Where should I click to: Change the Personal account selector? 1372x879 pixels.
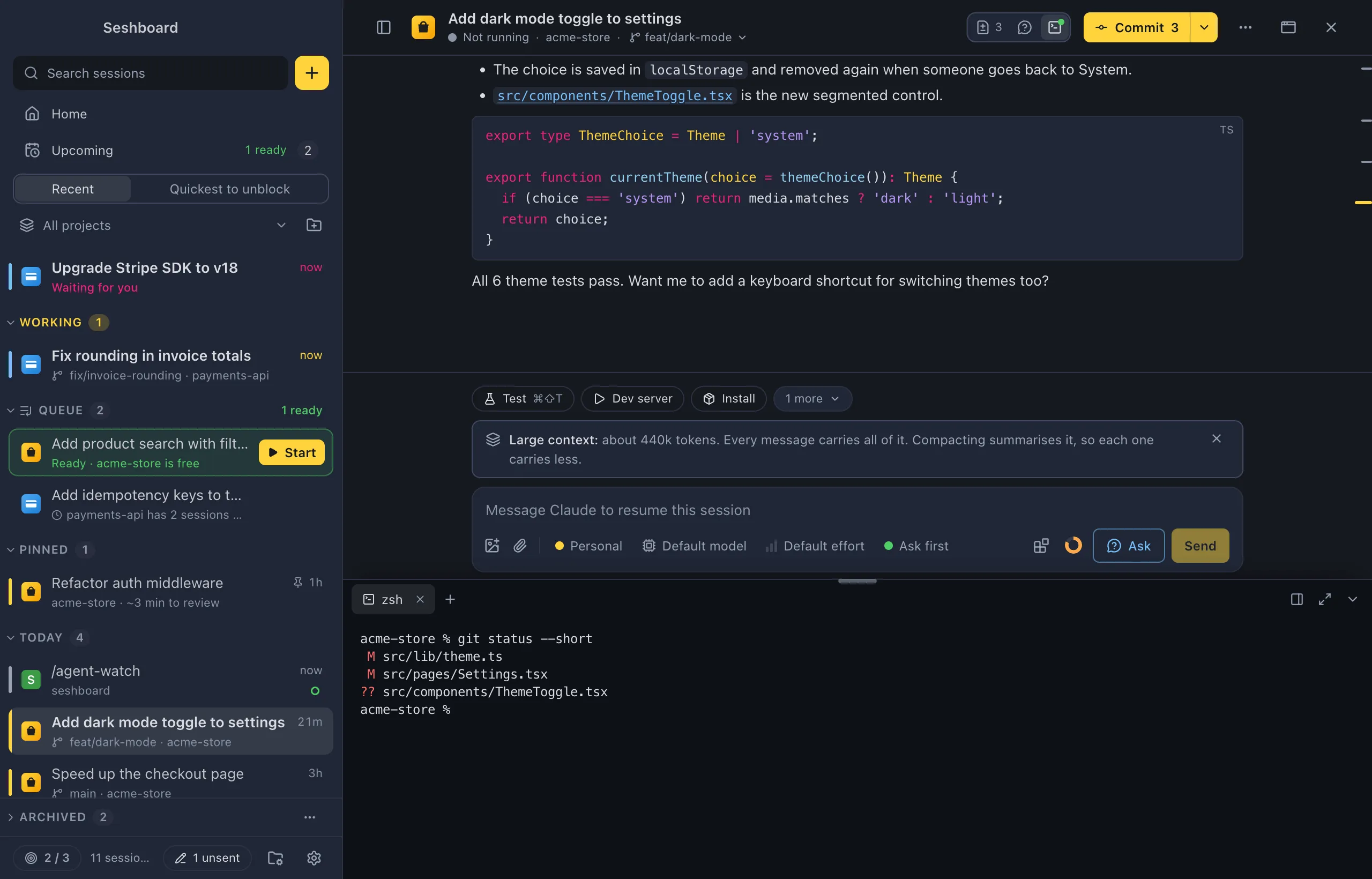(x=588, y=546)
